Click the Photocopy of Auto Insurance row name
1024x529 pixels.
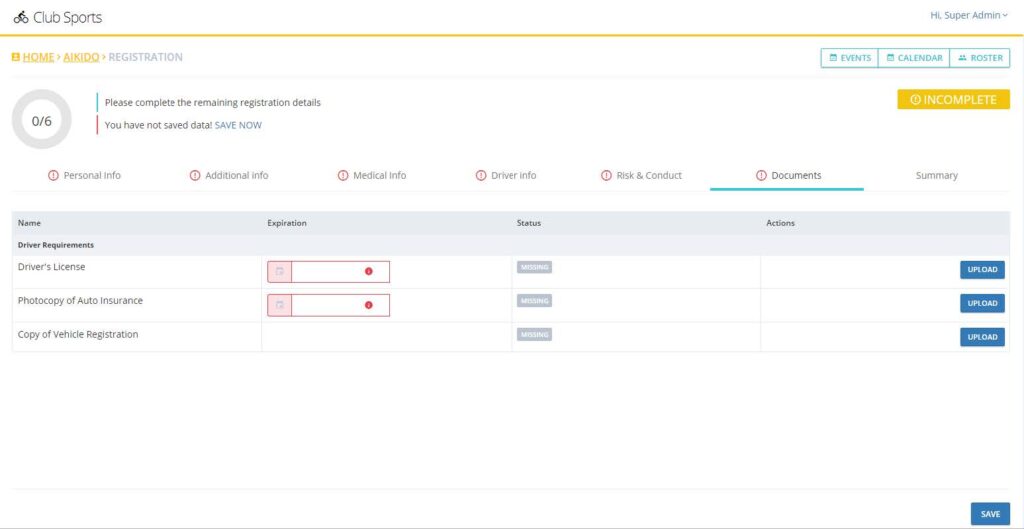tap(80, 300)
